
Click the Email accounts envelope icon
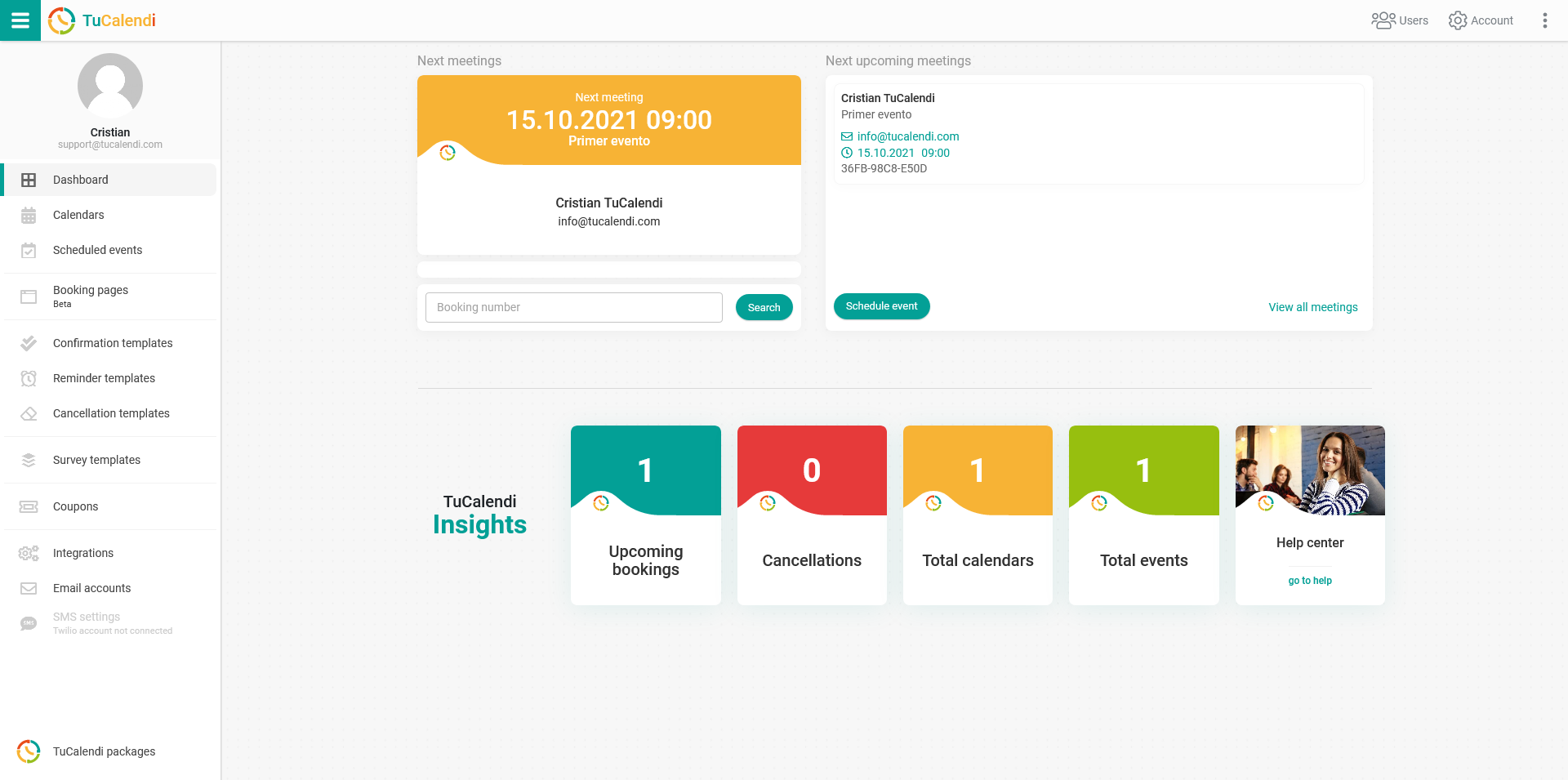click(29, 588)
